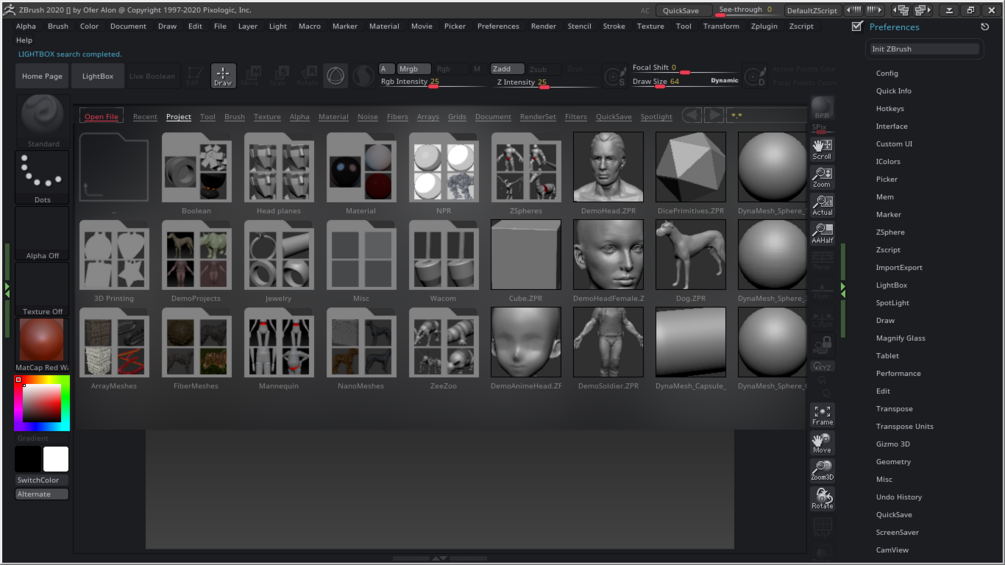Toggle the A channel button
The width and height of the screenshot is (1005, 565).
pos(386,69)
